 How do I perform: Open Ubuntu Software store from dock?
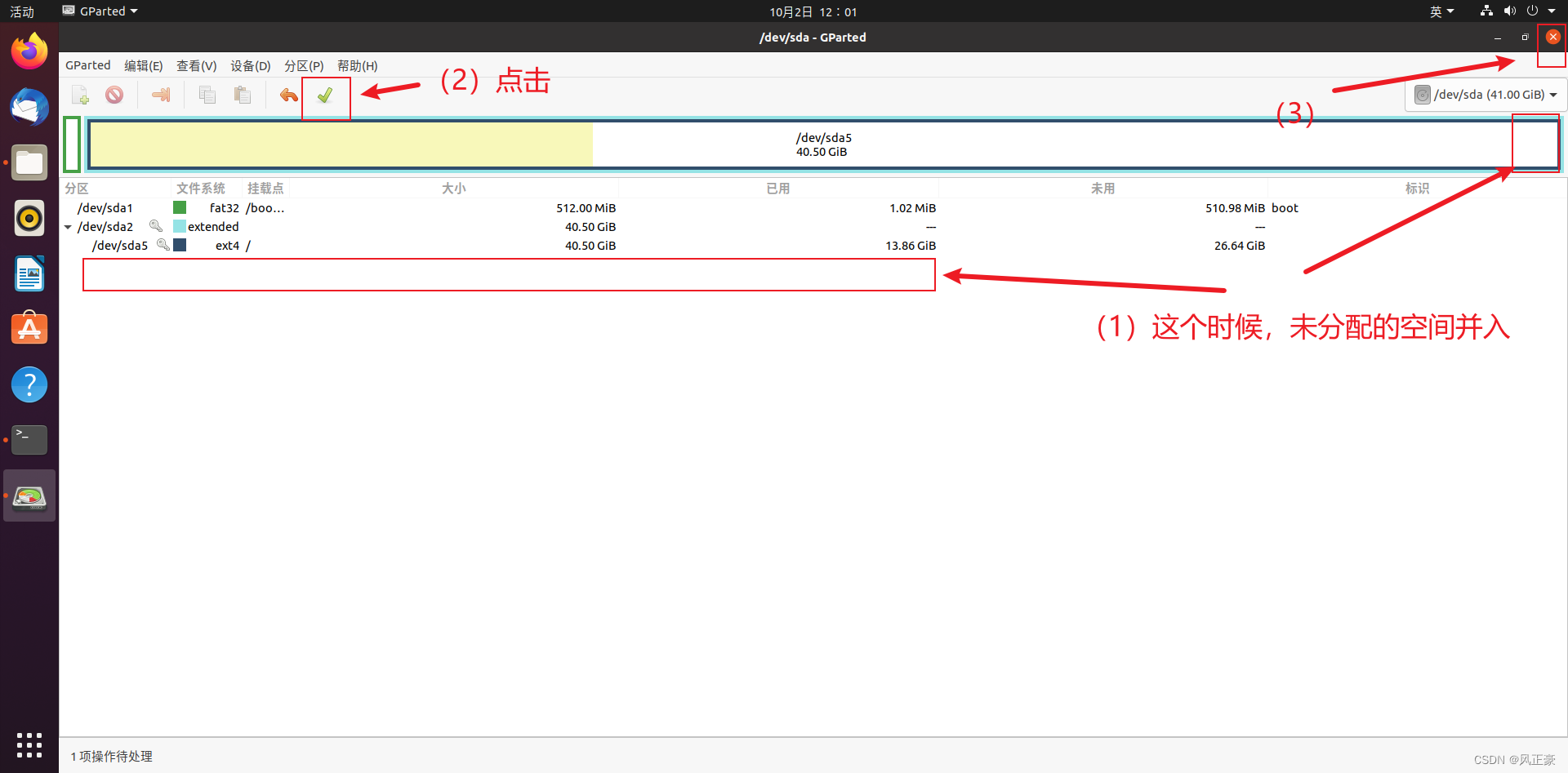tap(29, 329)
